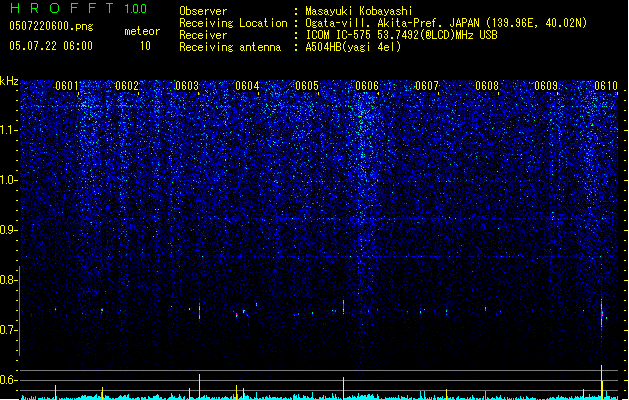Click the 0601 time marker
The height and width of the screenshot is (400, 629).
(67, 86)
